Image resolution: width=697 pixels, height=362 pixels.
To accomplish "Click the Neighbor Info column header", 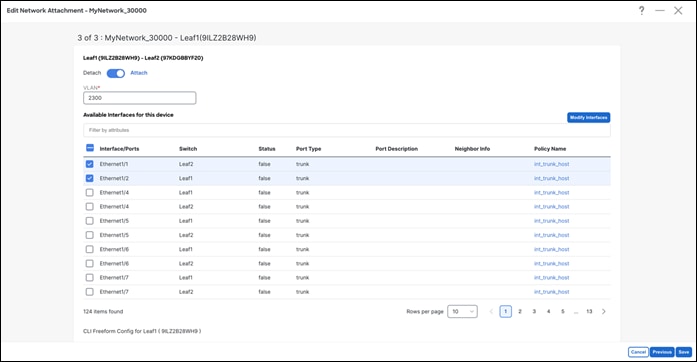I will [472, 149].
